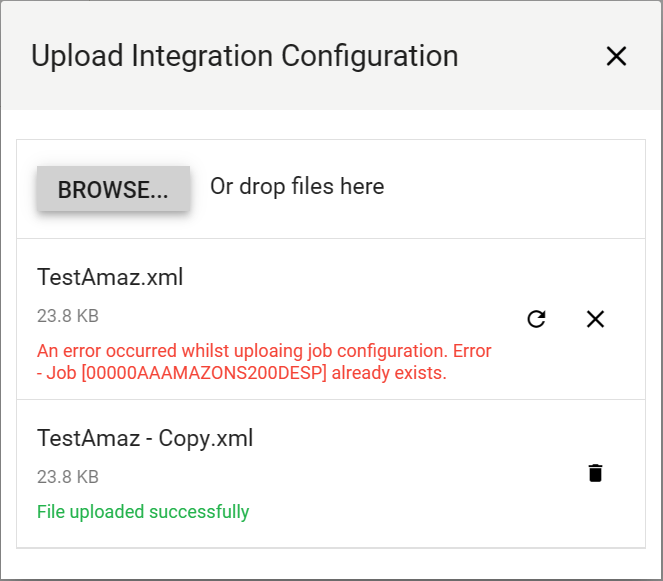Click the grey header bar beside the title

[x=530, y=56]
